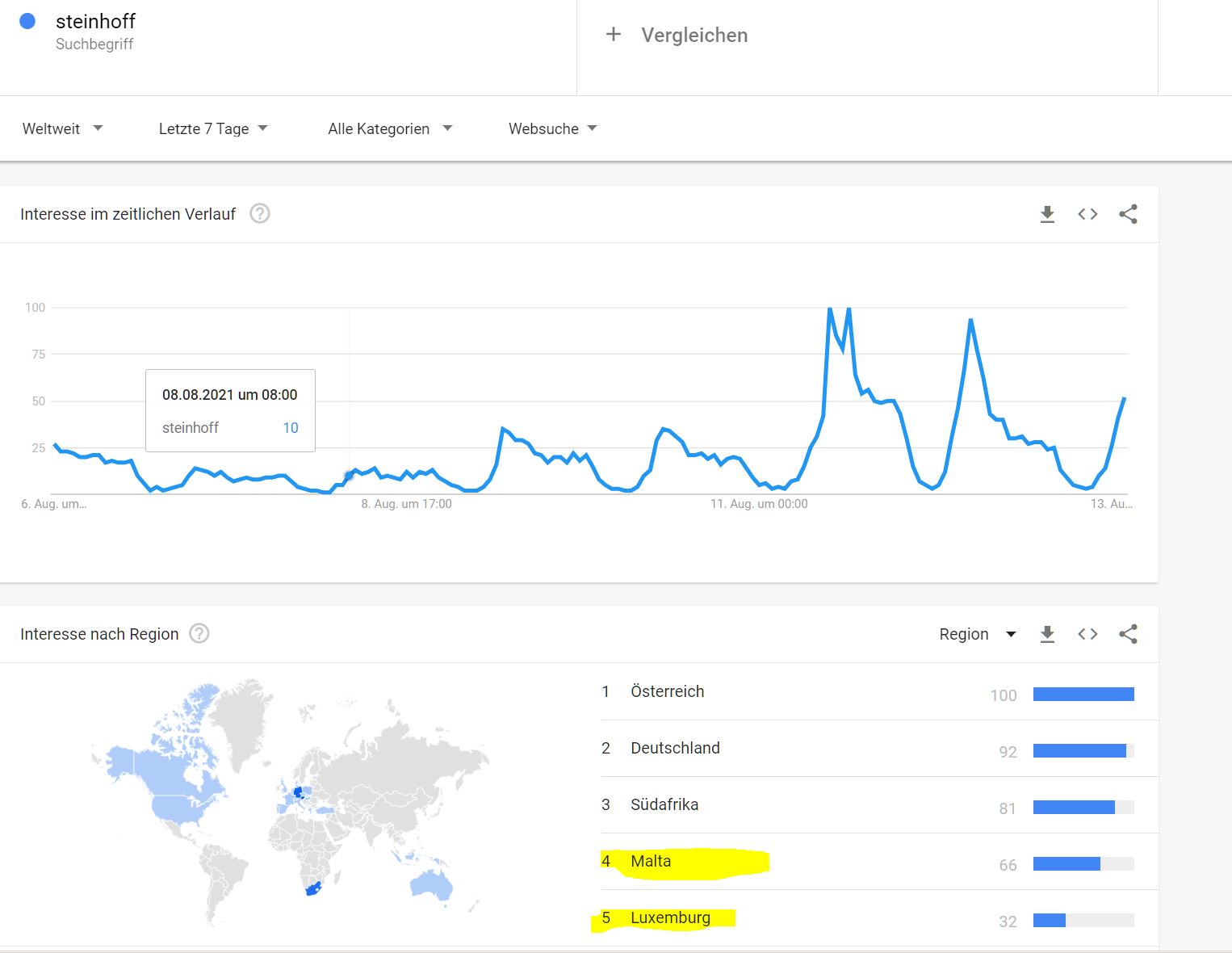Click the plus icon next to Vergleichen
Screen dimensions: 1232x953
(x=614, y=35)
